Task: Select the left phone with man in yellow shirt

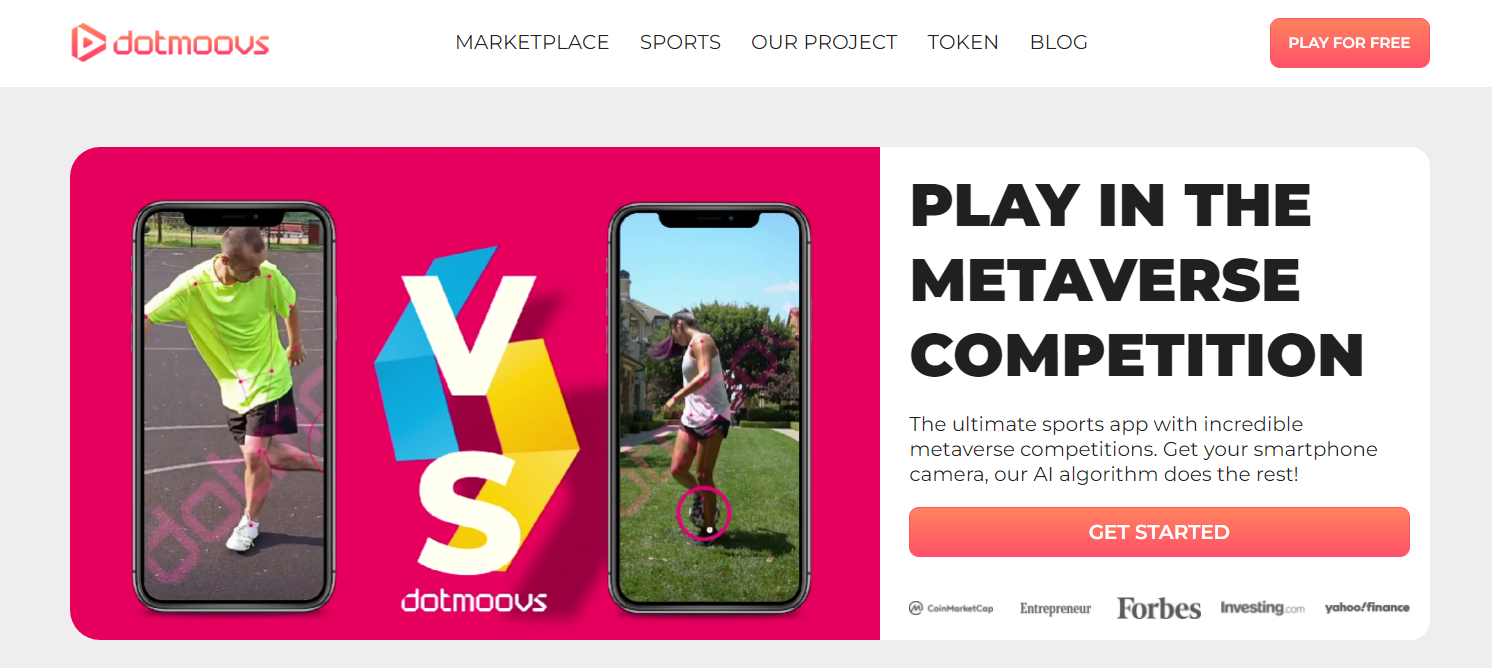Action: click(235, 406)
